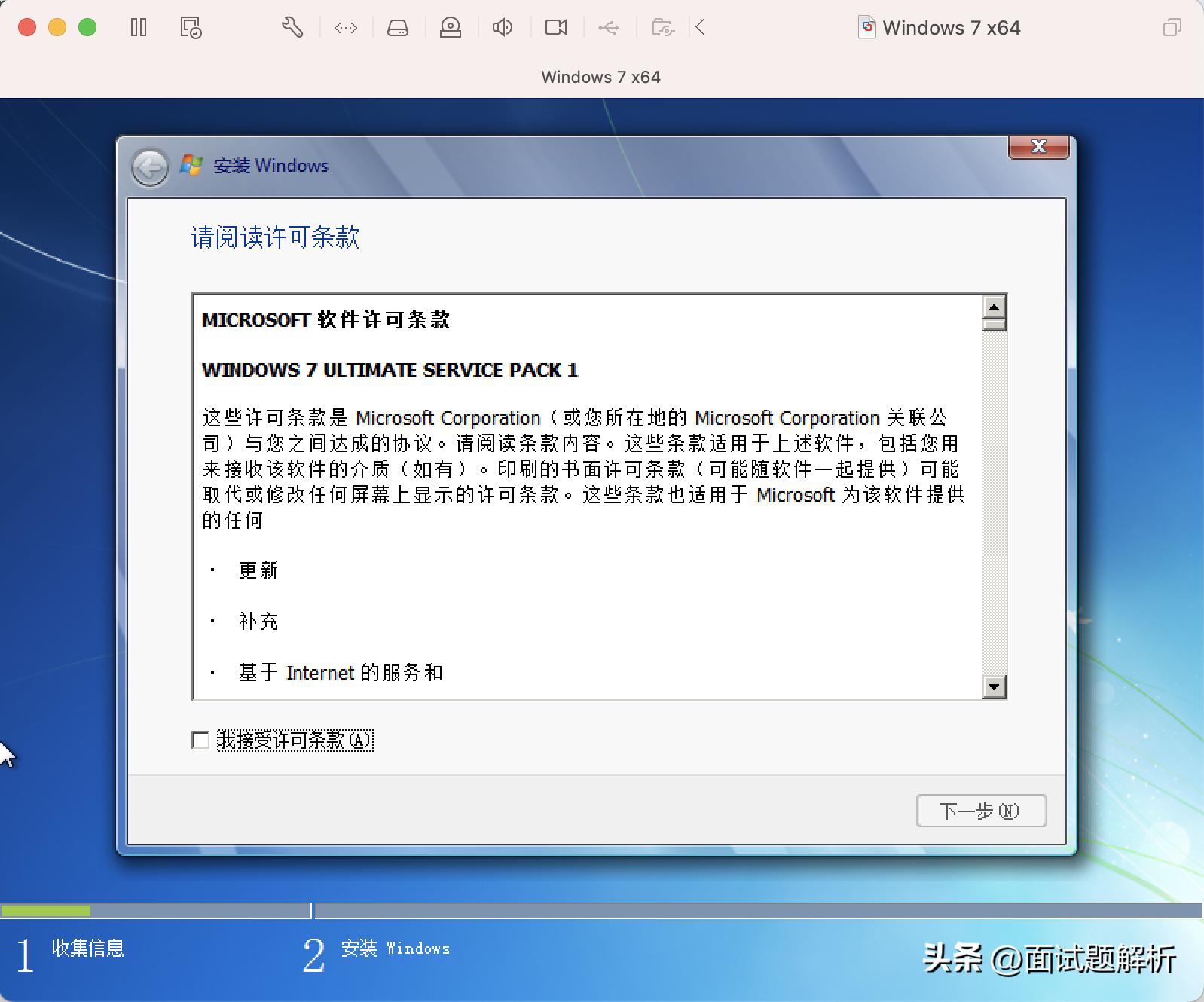This screenshot has width=1204, height=1002.
Task: Open the USB devices icon
Action: pyautogui.click(x=609, y=28)
